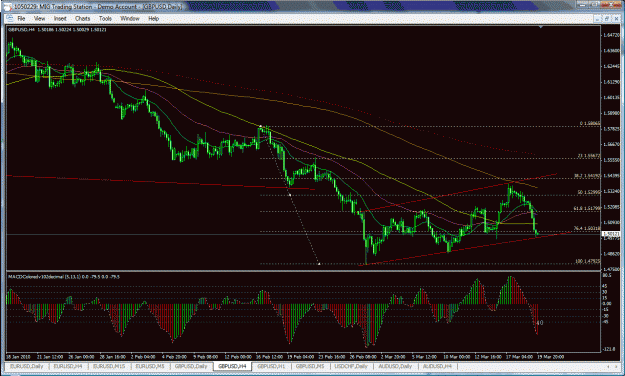Open the View menu
This screenshot has width=625, height=376.
coord(39,18)
